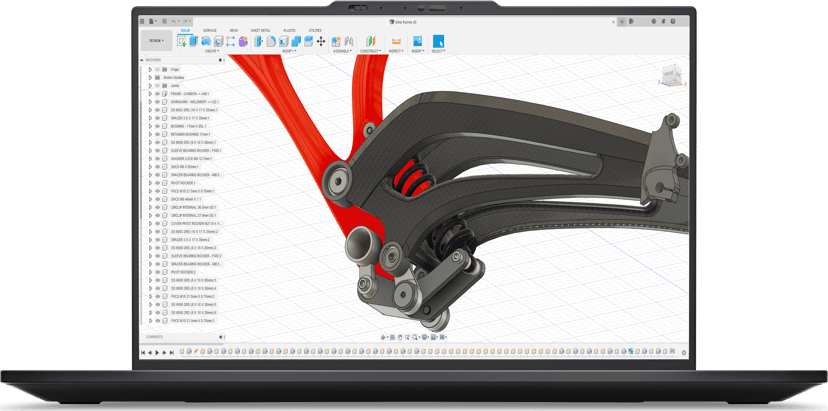Expand the Motion Studies folder
The width and height of the screenshot is (828, 411).
click(150, 77)
